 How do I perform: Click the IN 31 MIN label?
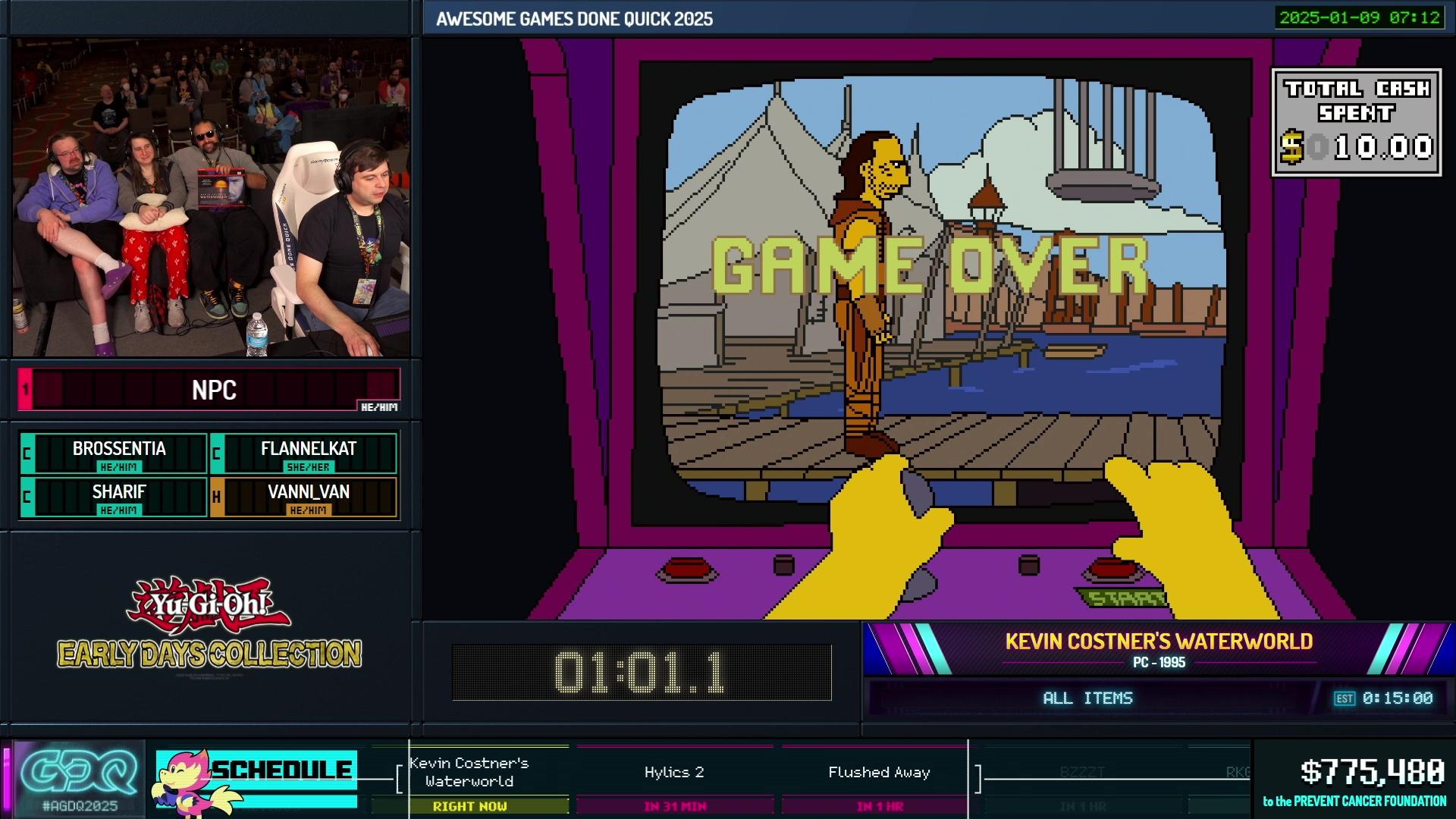[x=675, y=806]
